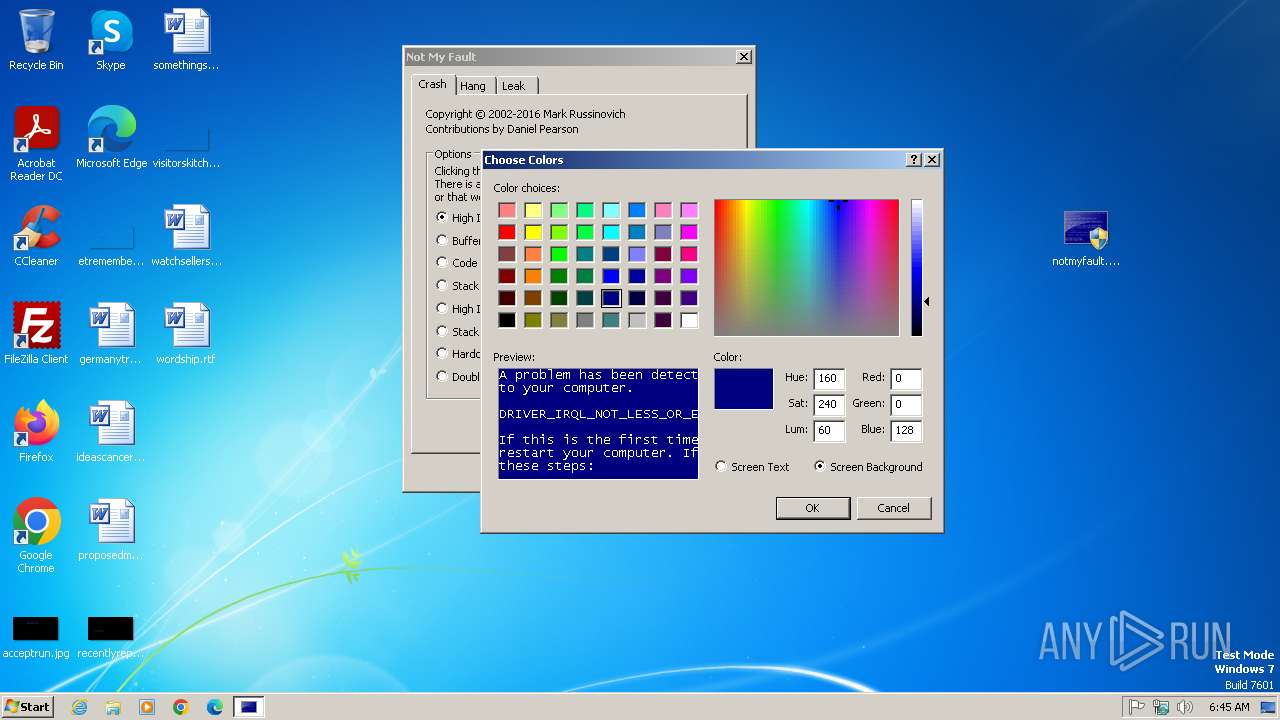Pick the bright magenta color swatch
This screenshot has width=1280, height=720.
[x=689, y=232]
